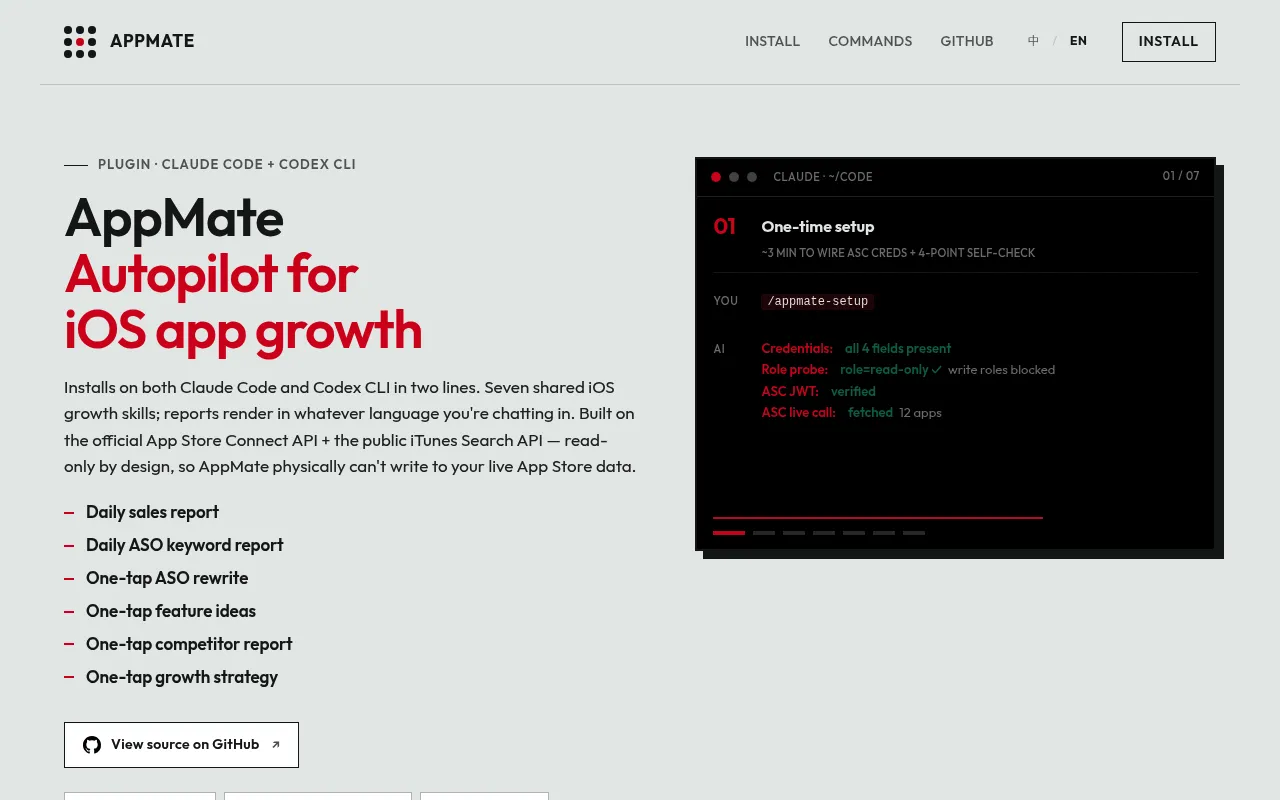Image resolution: width=1280 pixels, height=800 pixels.
Task: Click the APPMATE brand name
Action: (152, 41)
